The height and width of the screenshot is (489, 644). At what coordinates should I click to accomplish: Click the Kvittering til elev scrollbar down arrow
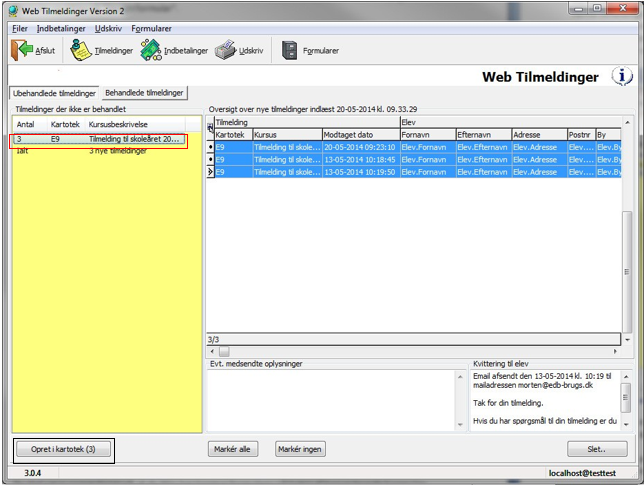pyautogui.click(x=626, y=425)
